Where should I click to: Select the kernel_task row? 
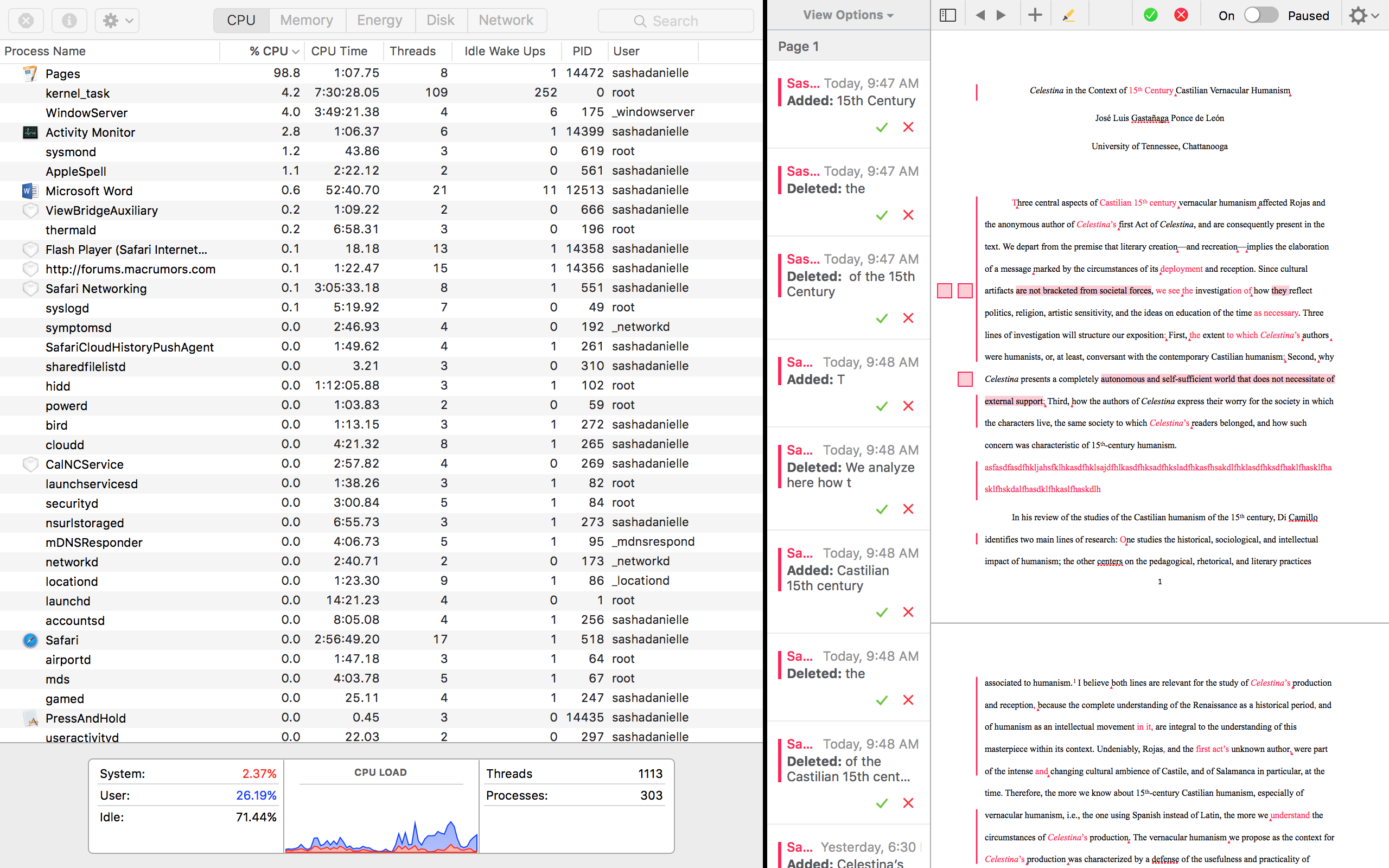(x=381, y=93)
